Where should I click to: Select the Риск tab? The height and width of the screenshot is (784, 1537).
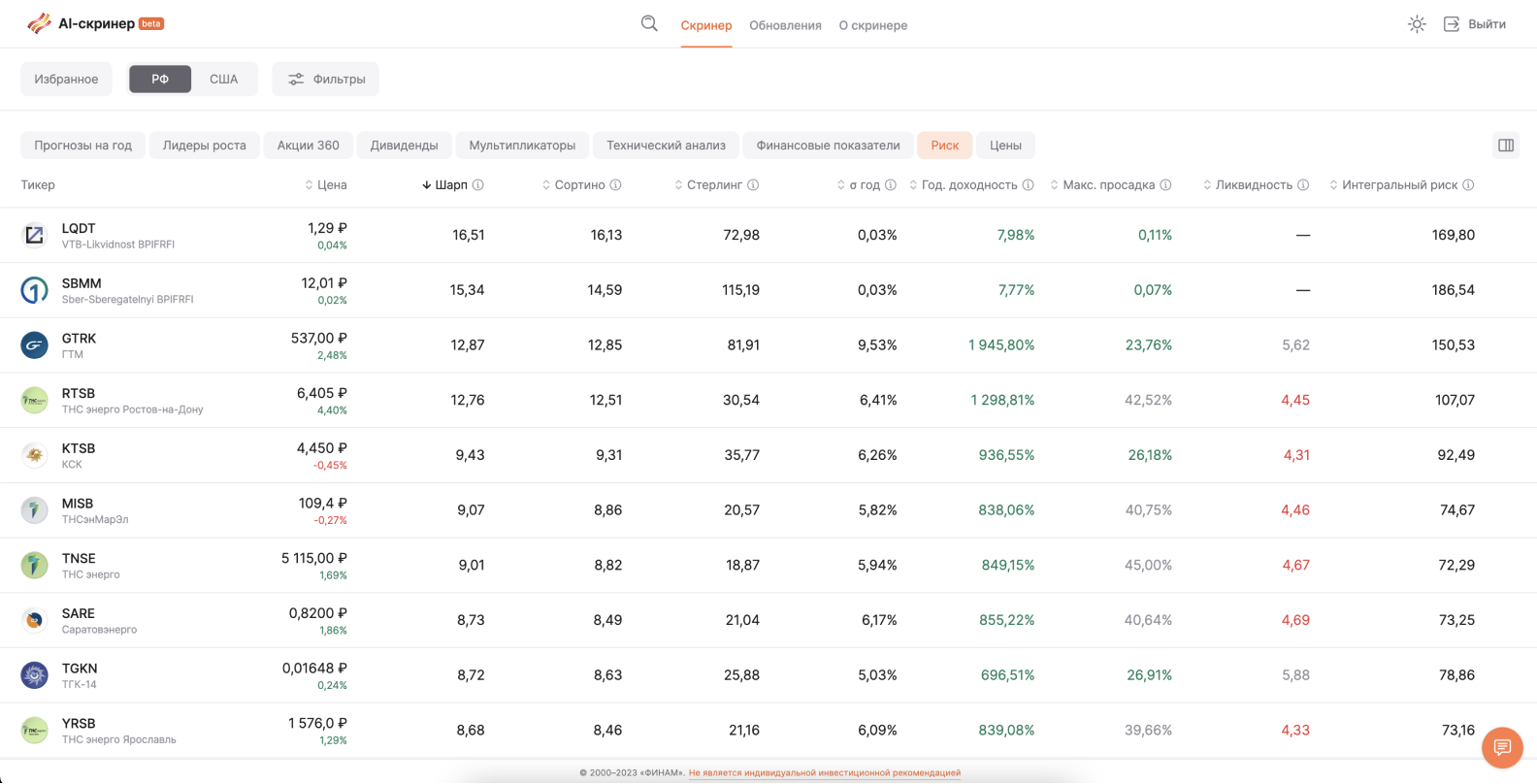click(x=945, y=146)
